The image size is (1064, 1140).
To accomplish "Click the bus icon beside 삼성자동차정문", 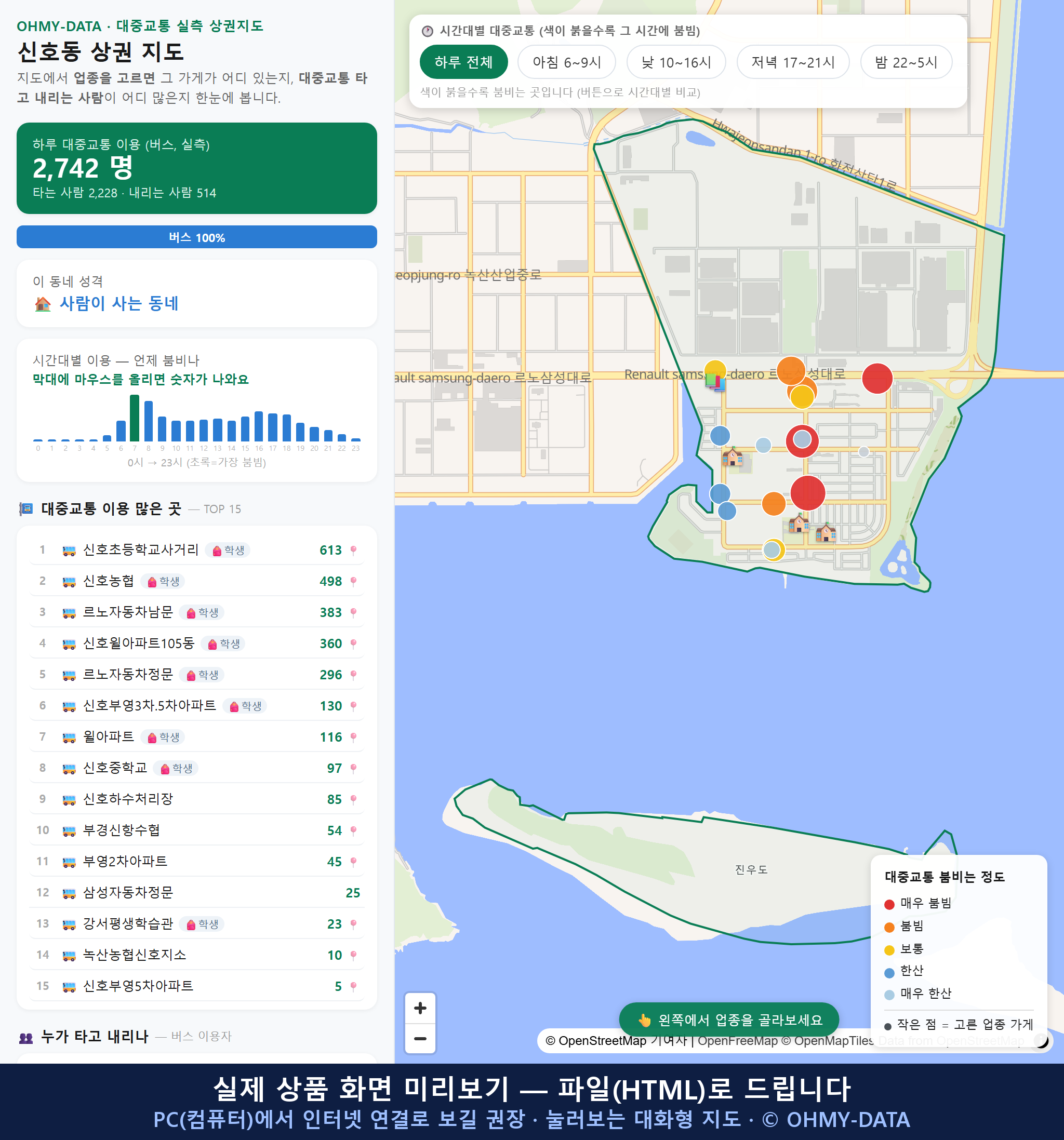I will point(69,893).
